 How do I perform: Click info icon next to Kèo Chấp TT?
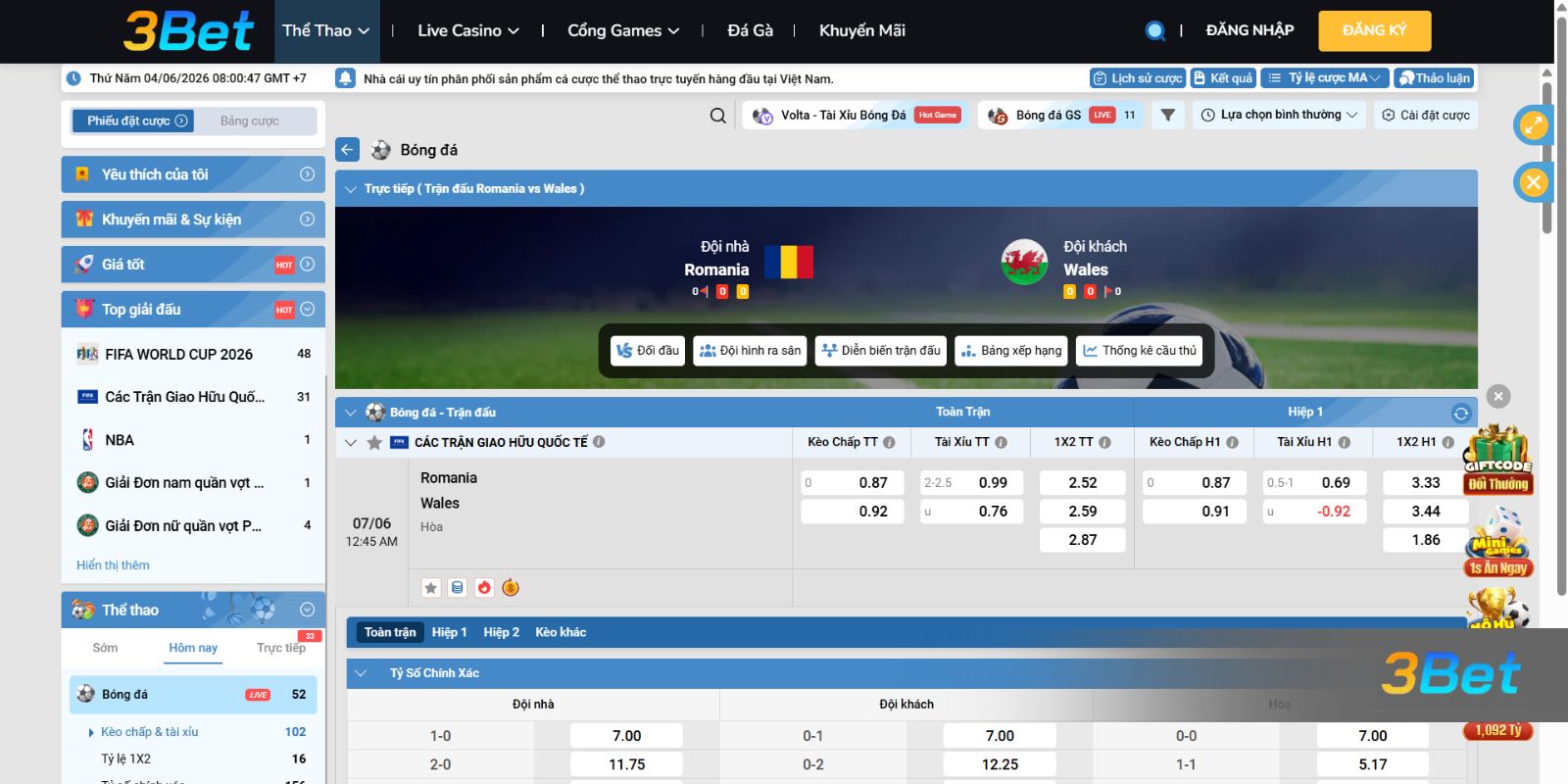pyautogui.click(x=889, y=443)
